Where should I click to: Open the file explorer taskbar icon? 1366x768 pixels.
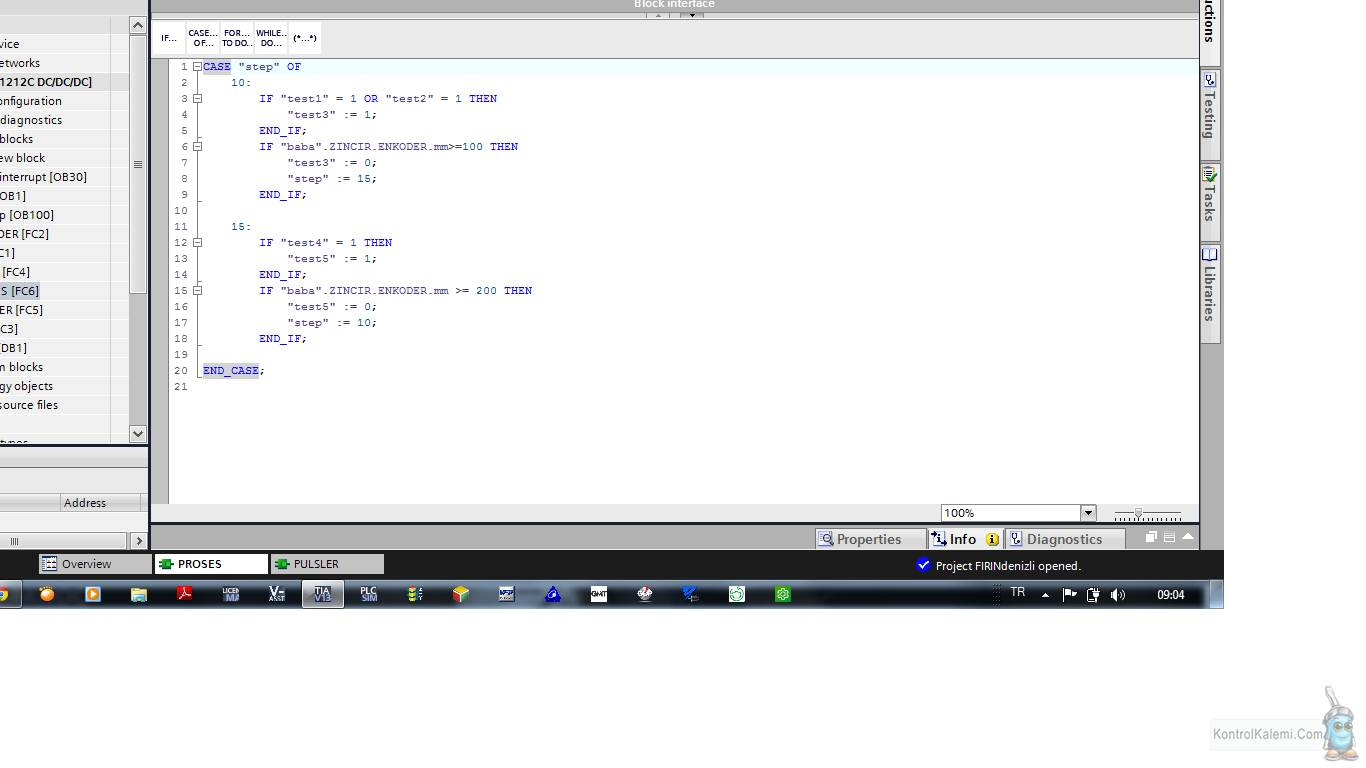tap(139, 594)
